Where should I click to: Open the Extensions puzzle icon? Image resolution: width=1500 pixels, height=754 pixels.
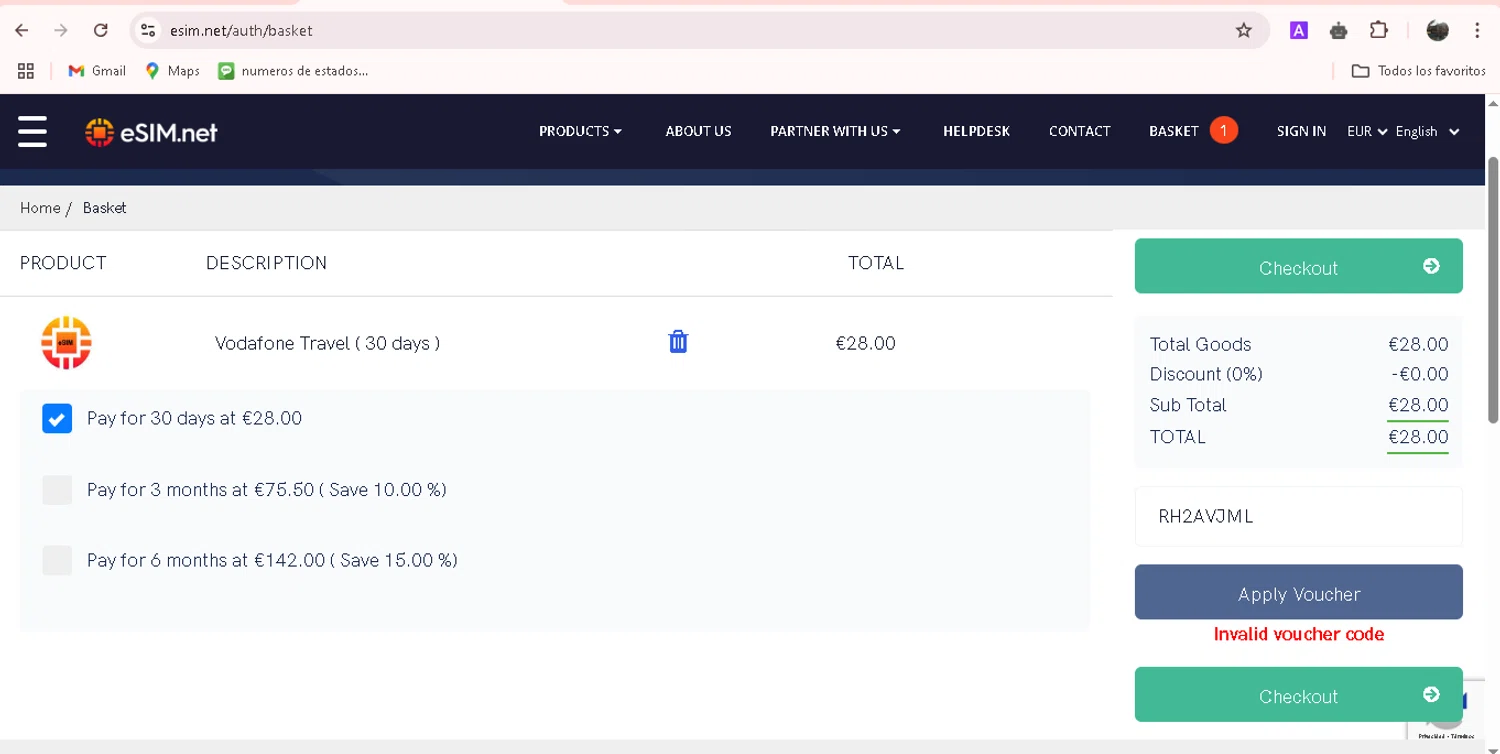tap(1378, 30)
